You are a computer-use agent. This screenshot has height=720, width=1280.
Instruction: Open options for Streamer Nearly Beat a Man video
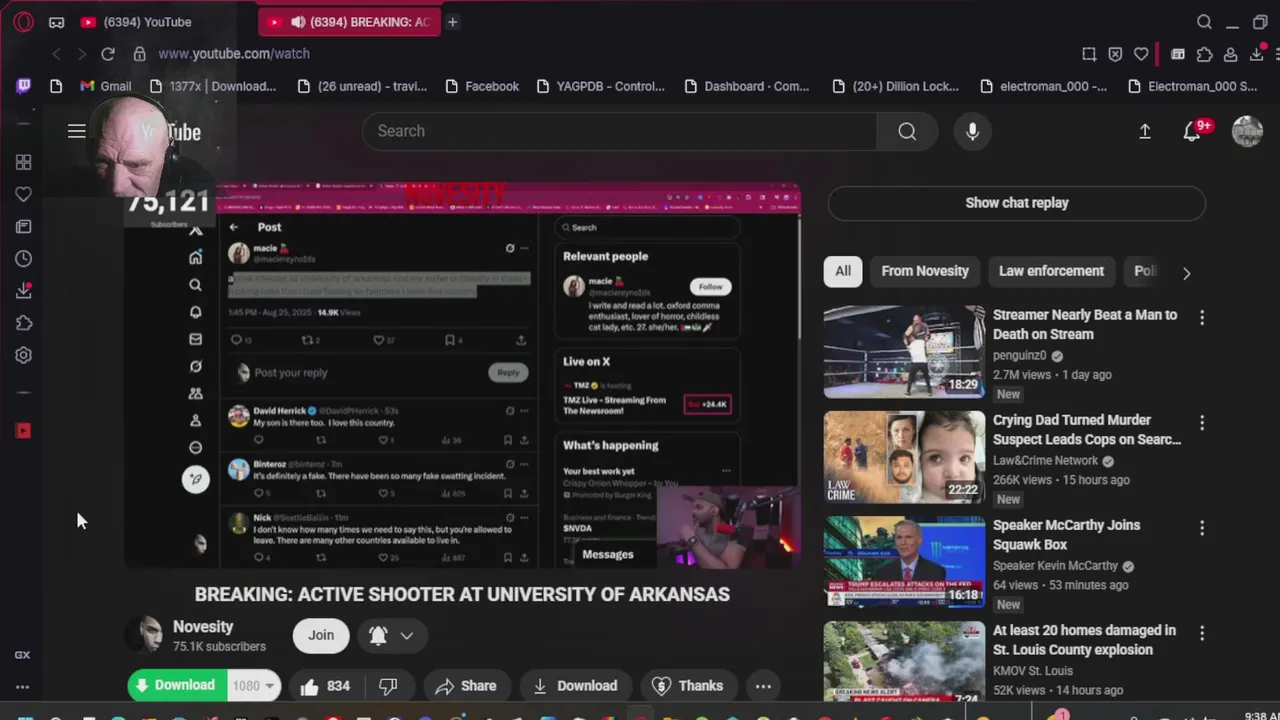[x=1202, y=317]
